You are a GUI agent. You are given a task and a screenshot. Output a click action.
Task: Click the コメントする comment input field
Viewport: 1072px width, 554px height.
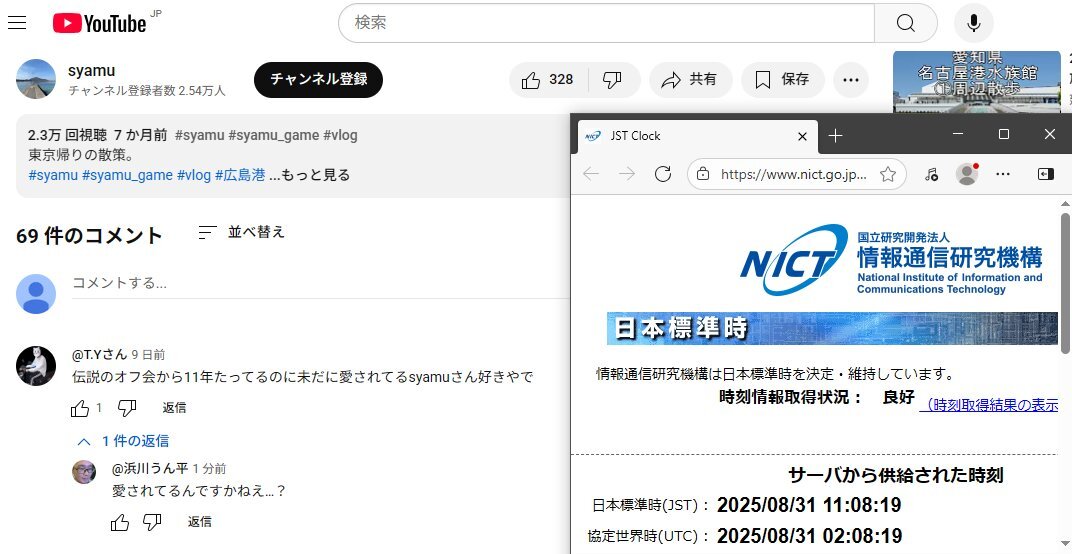pos(320,283)
